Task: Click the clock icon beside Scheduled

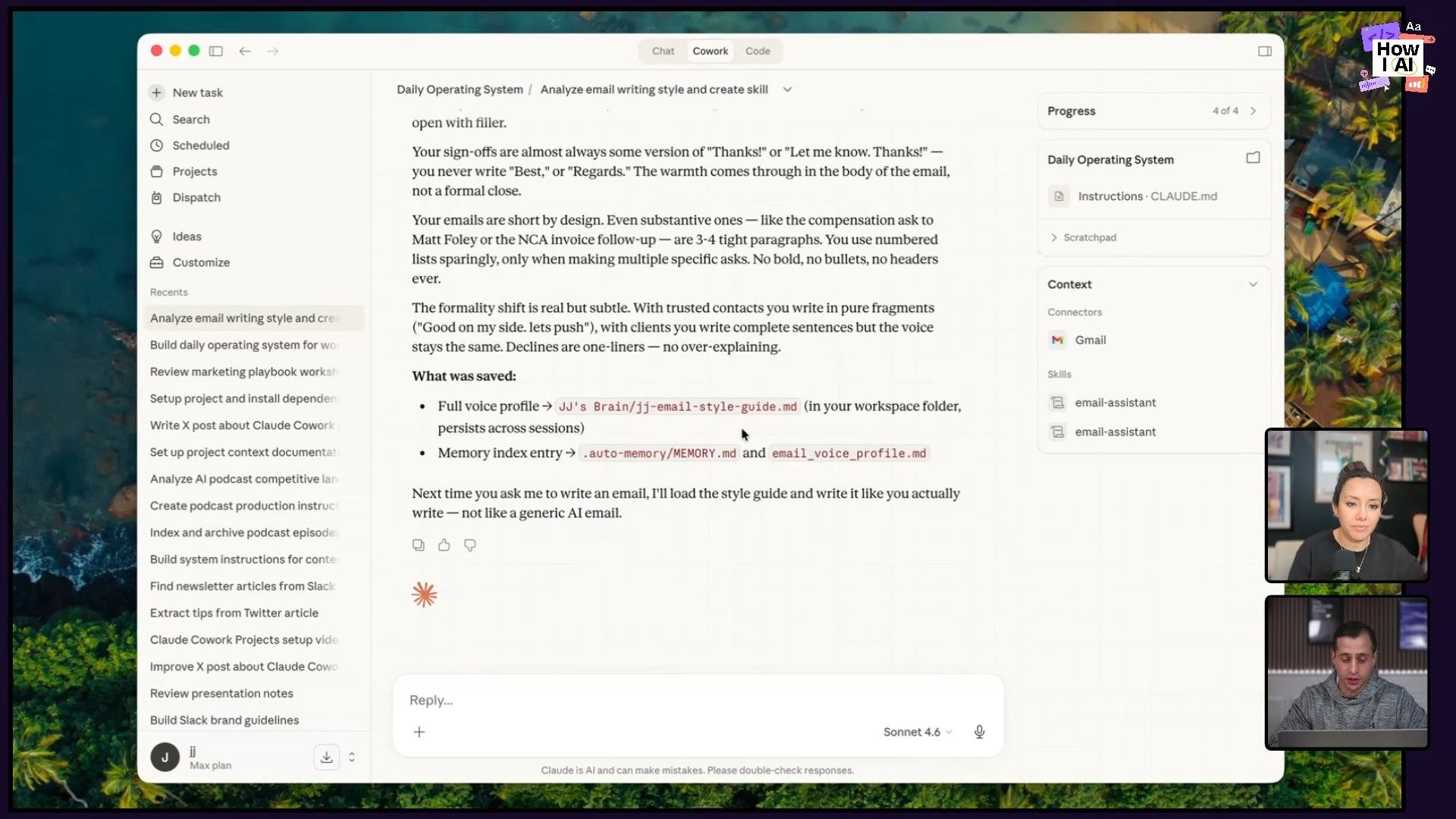Action: (156, 145)
